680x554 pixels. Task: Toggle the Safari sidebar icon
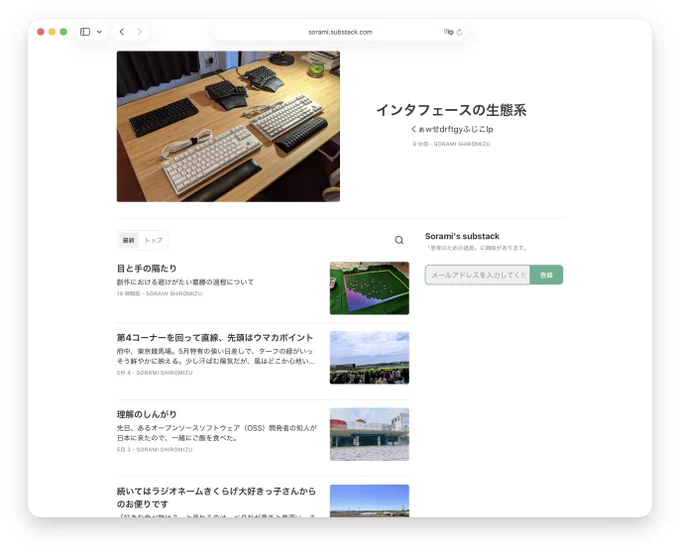[85, 32]
